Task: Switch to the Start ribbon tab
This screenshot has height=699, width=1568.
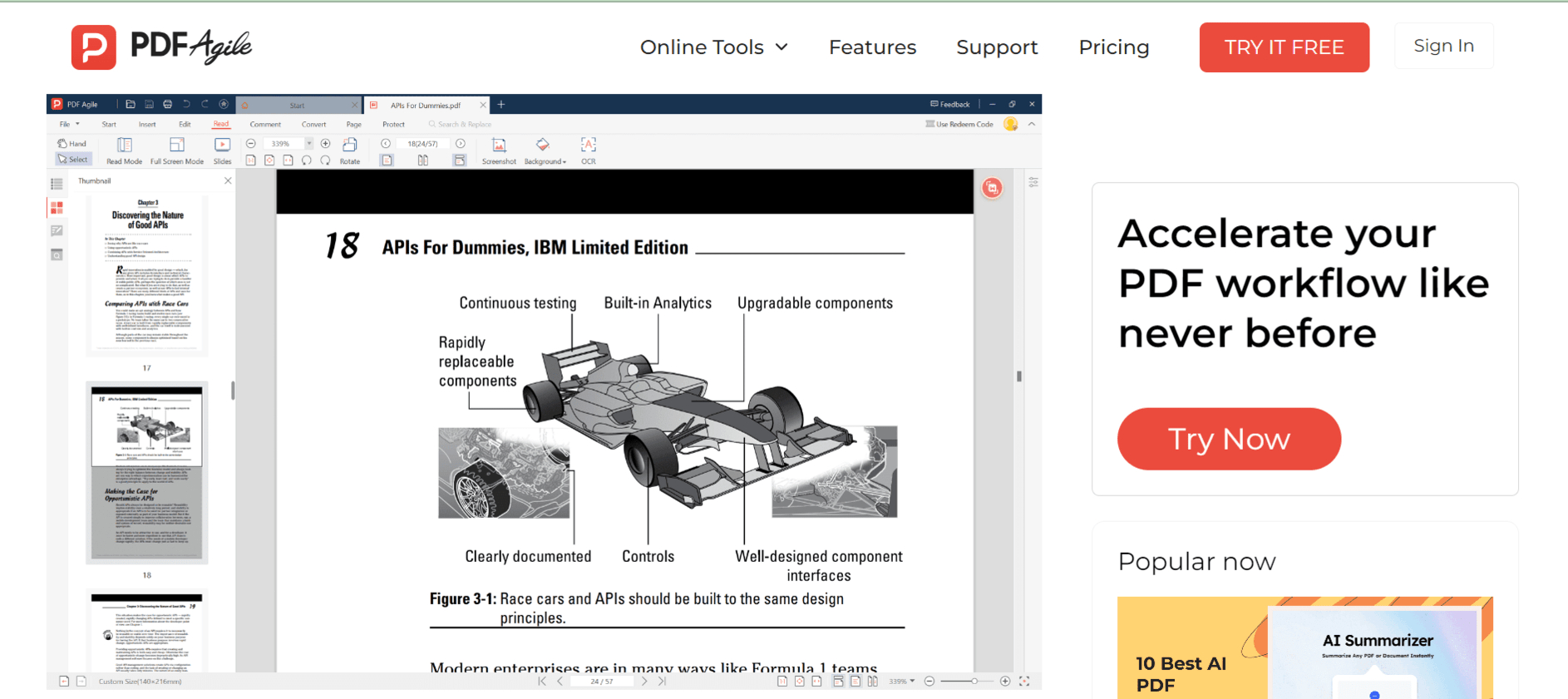Action: 109,125
